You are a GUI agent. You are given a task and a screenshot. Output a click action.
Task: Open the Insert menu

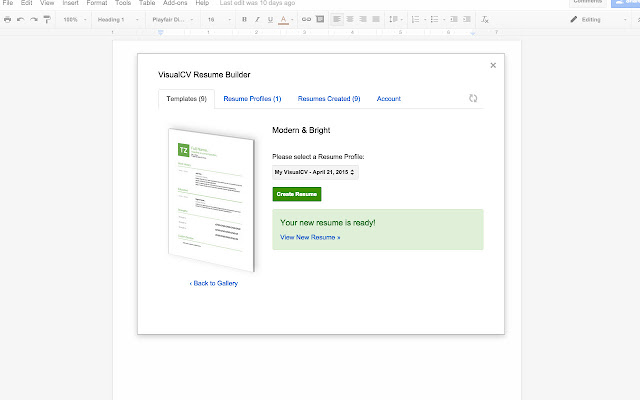70,3
